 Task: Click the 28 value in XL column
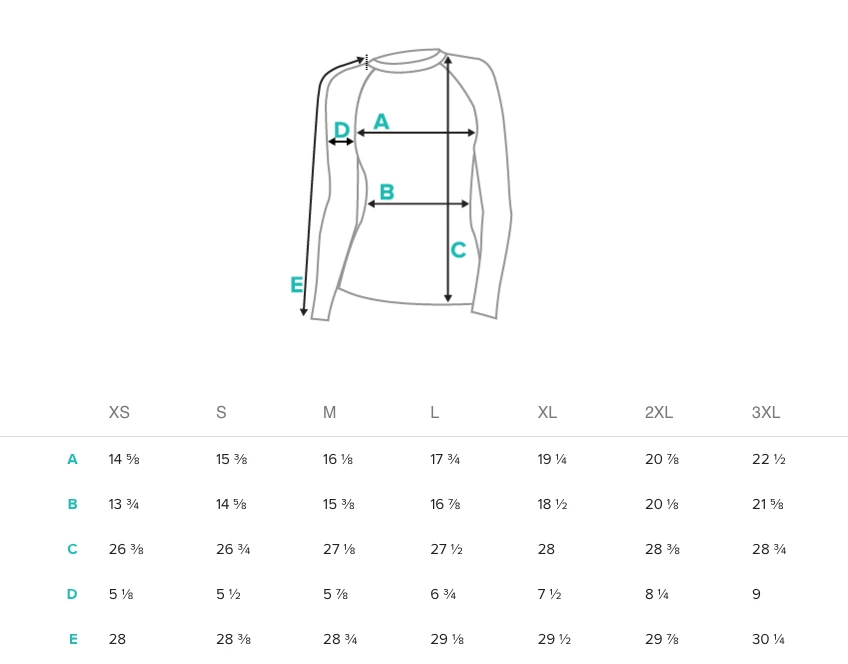546,549
